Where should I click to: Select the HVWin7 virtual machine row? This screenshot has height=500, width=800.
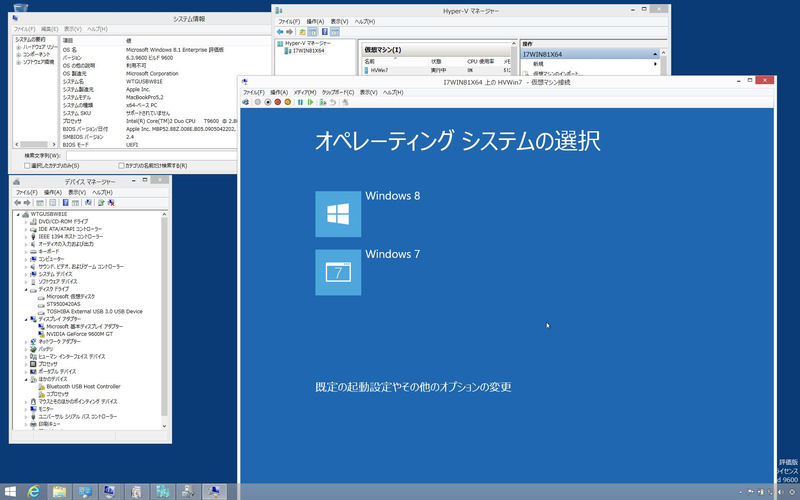438,70
